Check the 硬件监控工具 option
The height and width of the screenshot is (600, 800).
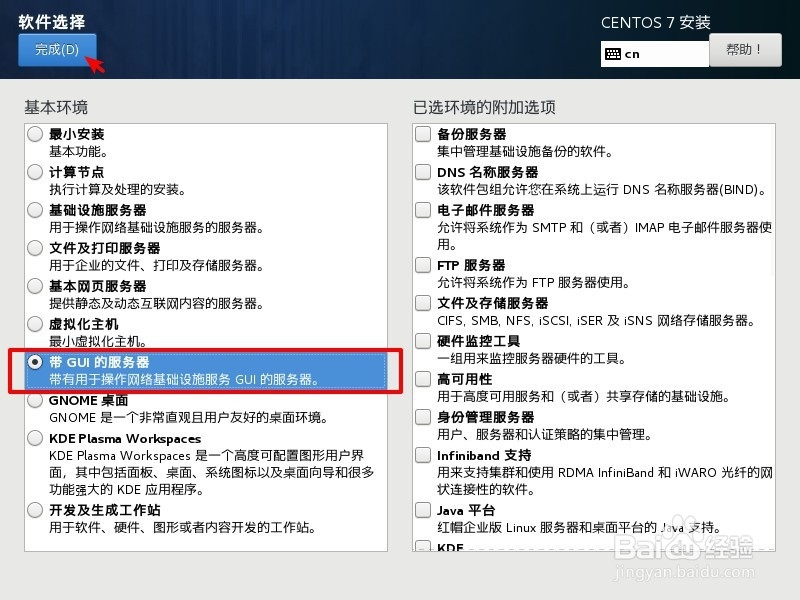421,341
